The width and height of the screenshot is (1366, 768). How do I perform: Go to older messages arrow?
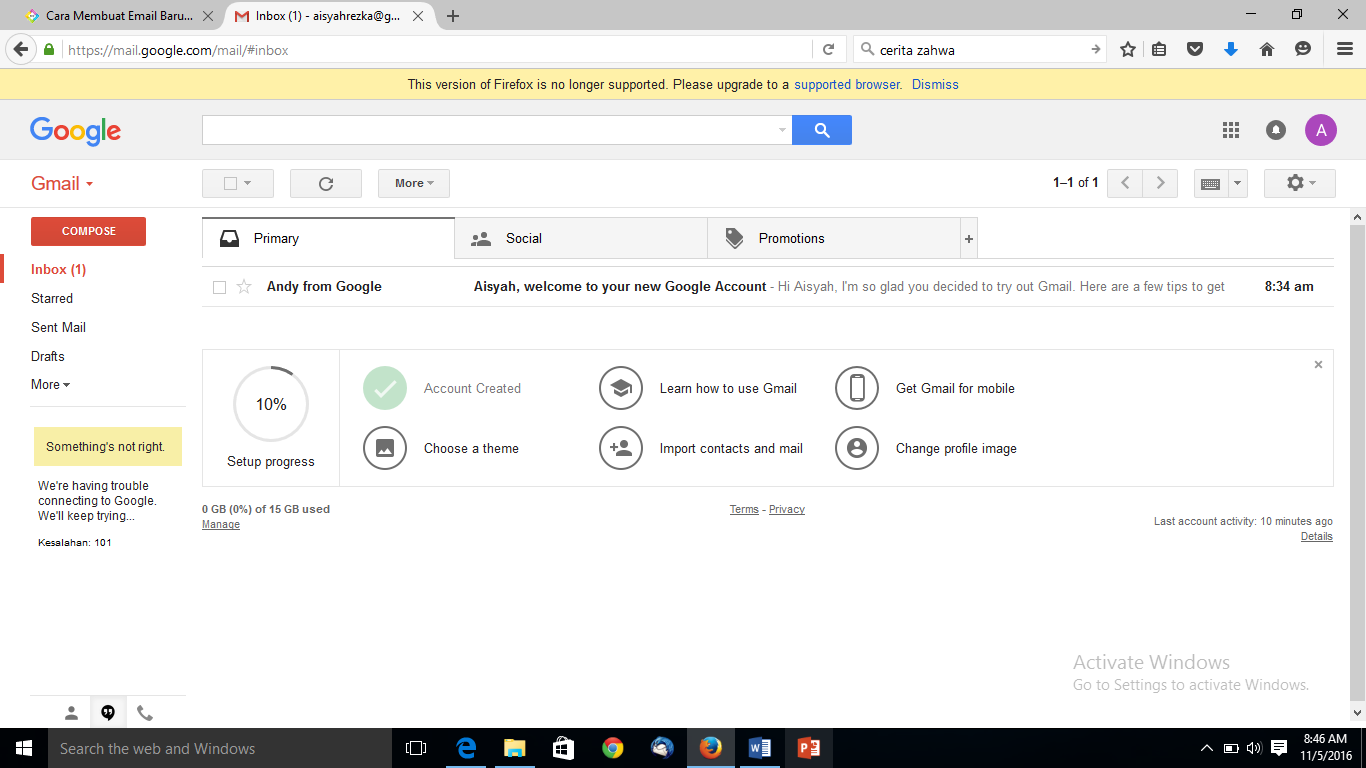[1160, 183]
